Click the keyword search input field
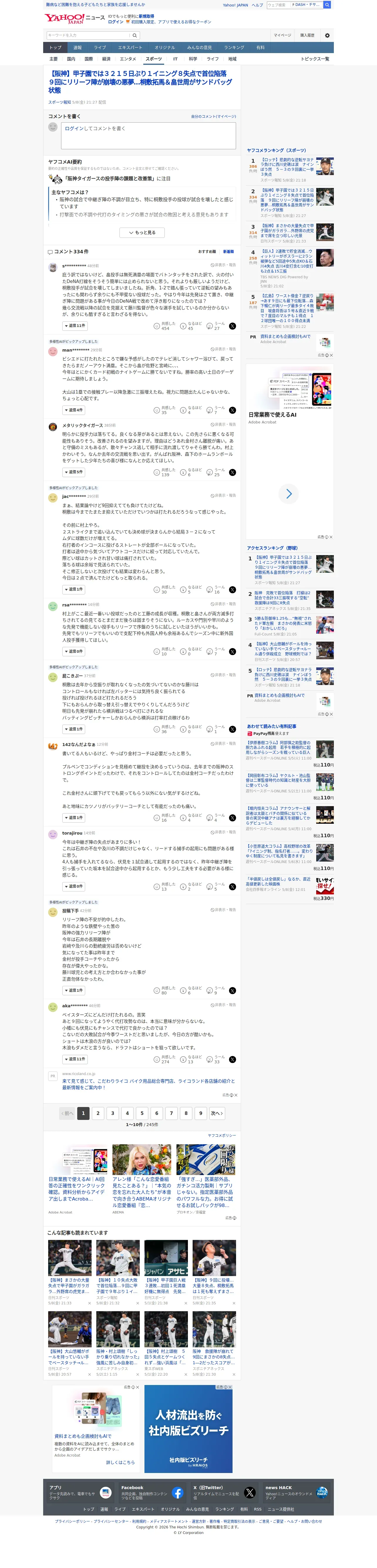 88,35
